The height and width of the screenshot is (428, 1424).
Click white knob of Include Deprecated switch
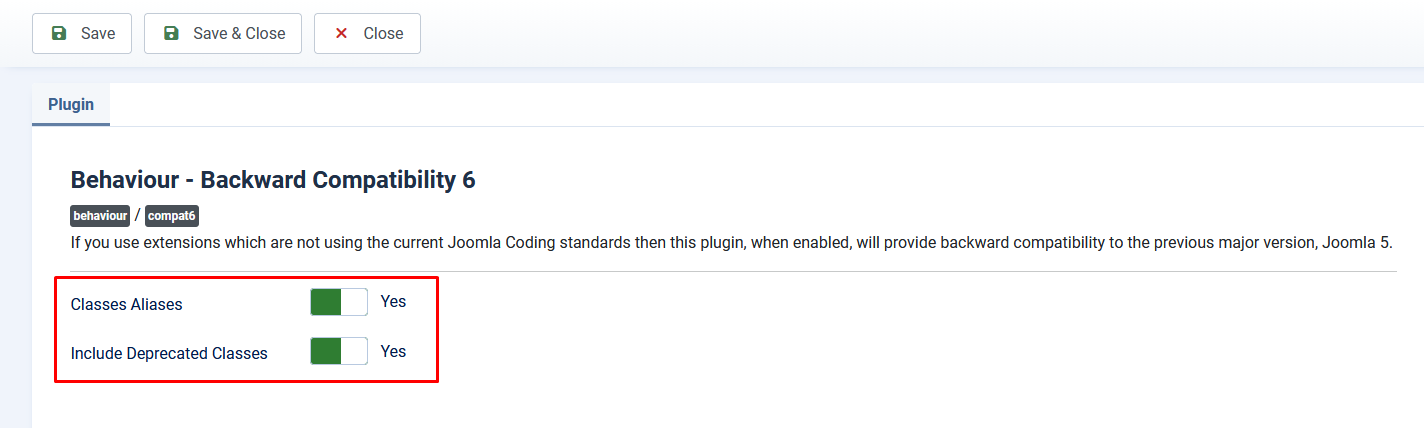pyautogui.click(x=354, y=351)
